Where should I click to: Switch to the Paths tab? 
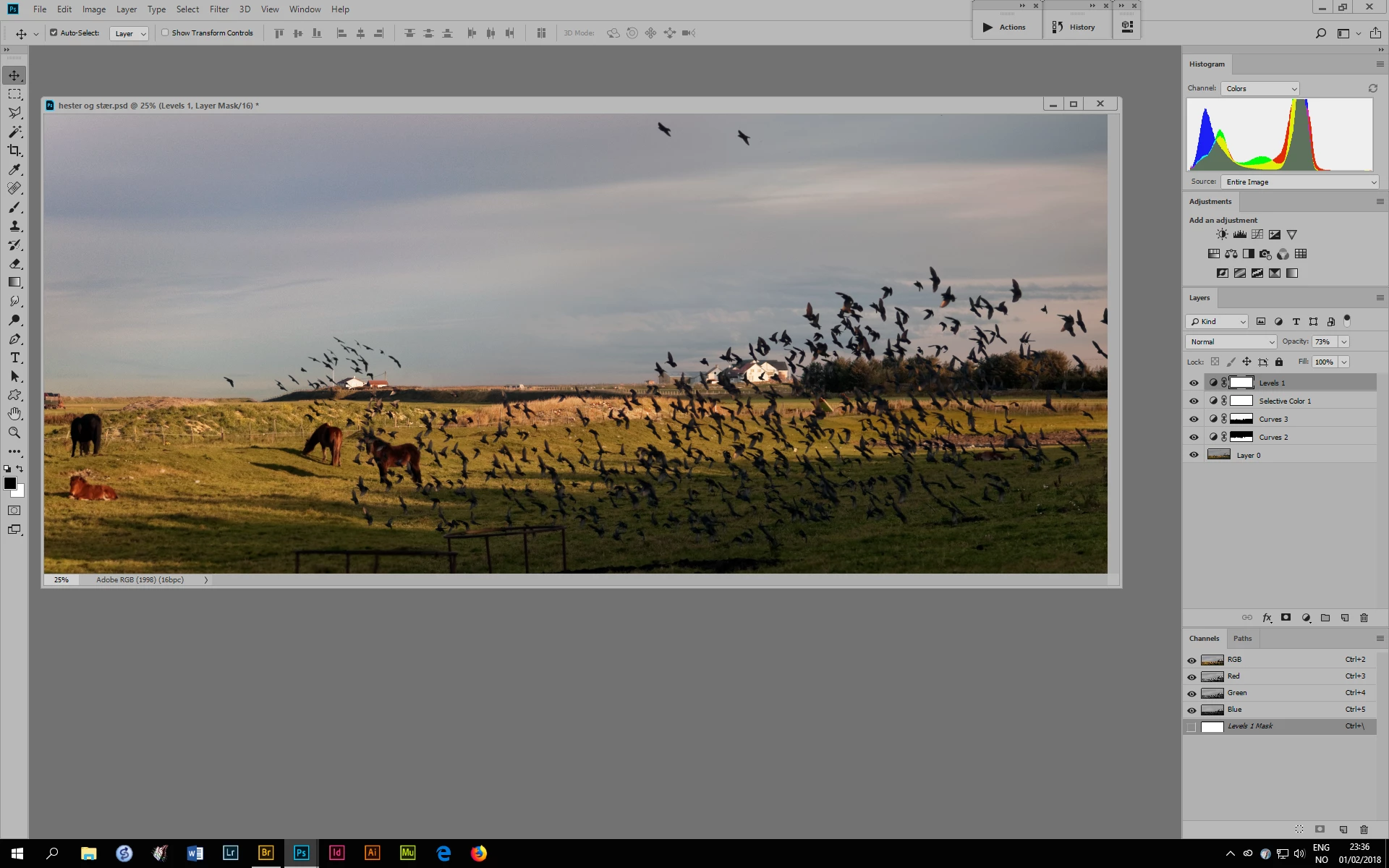(x=1242, y=638)
